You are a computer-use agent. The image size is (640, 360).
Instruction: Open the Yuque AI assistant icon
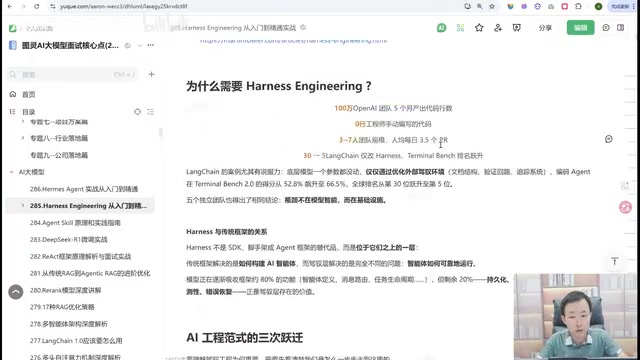[x=441, y=28]
